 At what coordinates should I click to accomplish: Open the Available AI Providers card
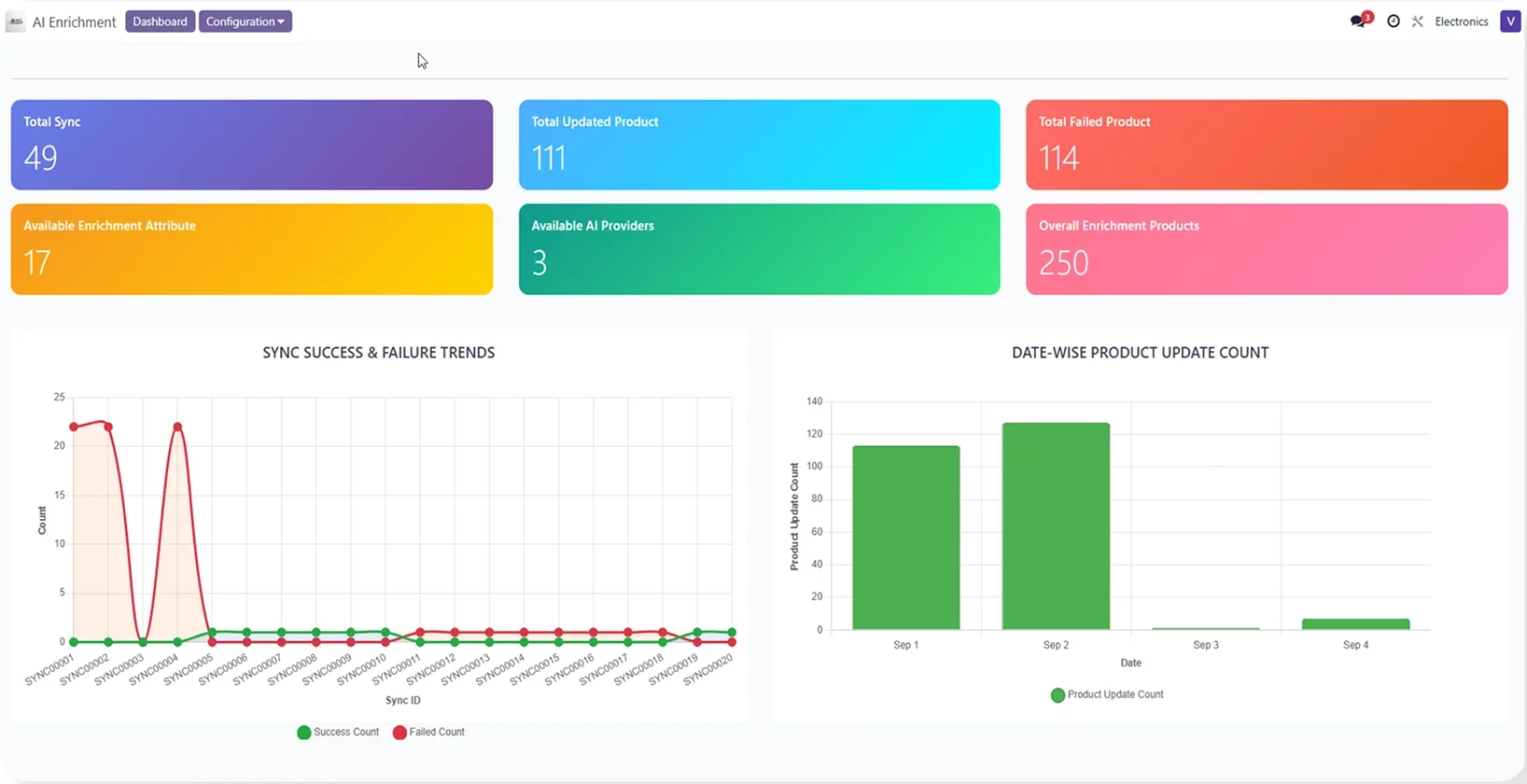coord(759,249)
